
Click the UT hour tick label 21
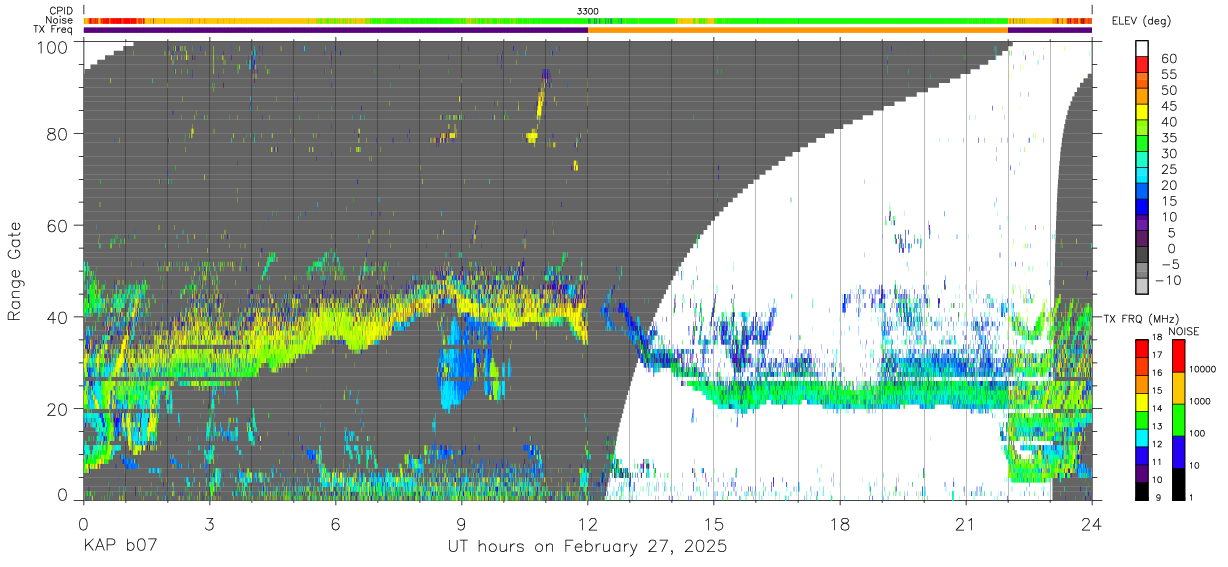966,524
